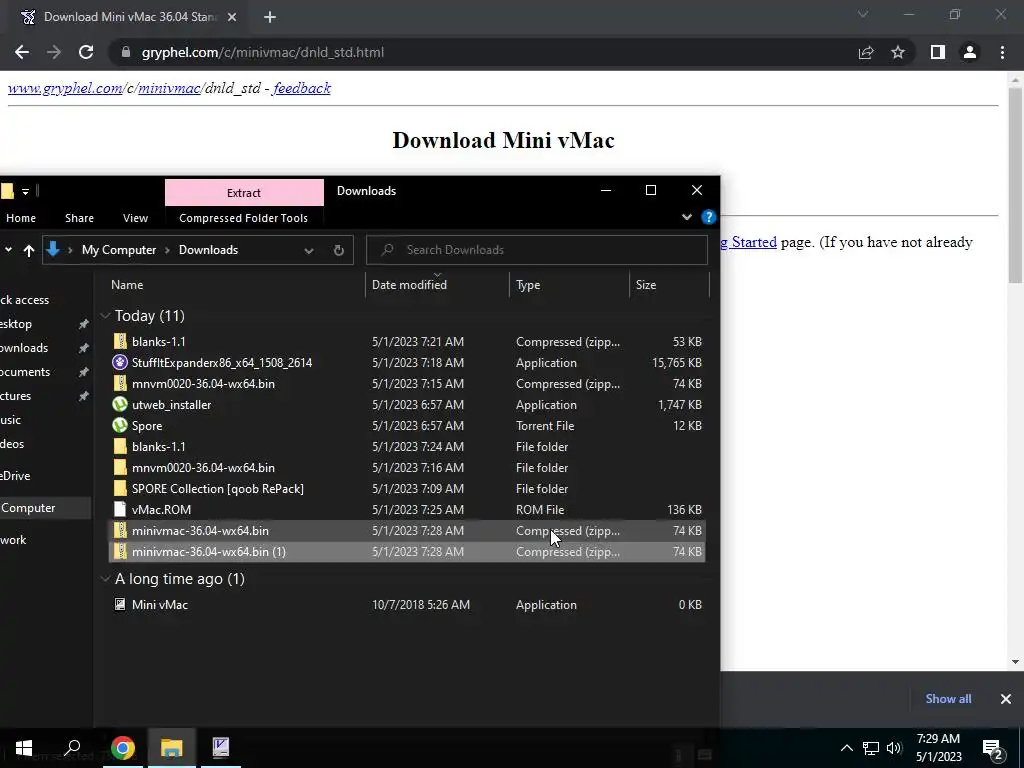Click Chrome back arrow button
This screenshot has height=768, width=1024.
tap(22, 52)
